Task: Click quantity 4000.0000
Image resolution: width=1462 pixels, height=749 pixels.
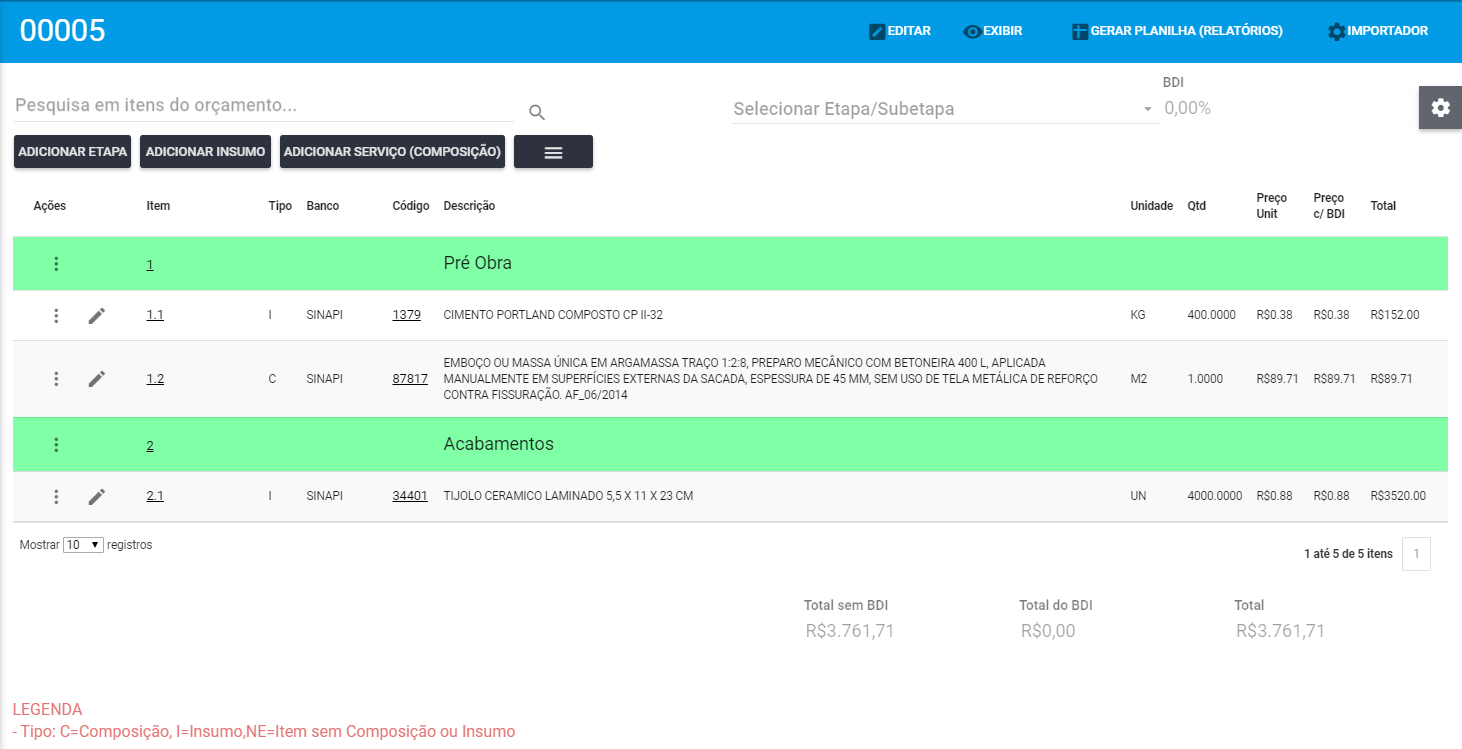Action: coord(1215,496)
